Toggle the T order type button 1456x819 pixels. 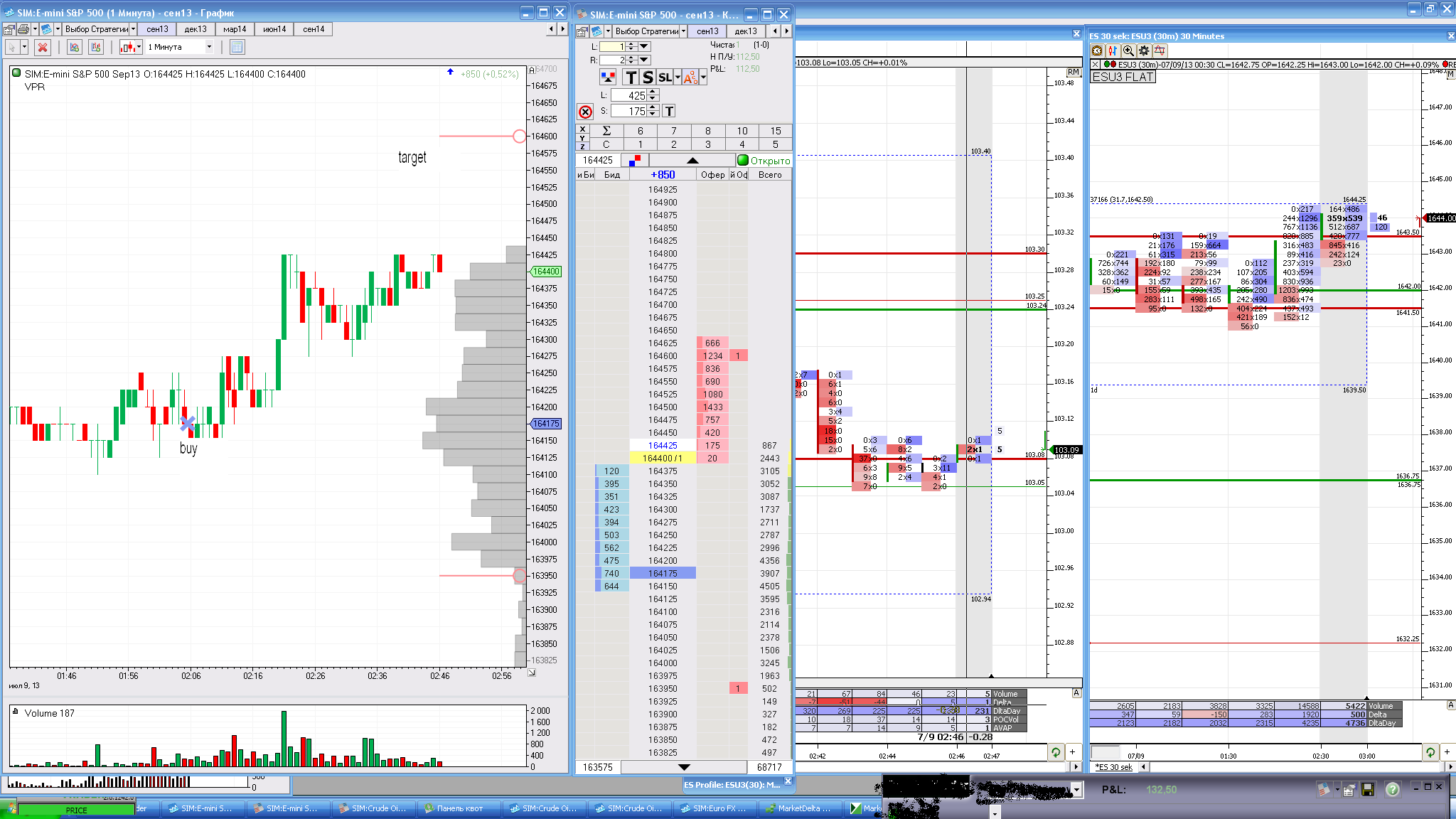(631, 77)
